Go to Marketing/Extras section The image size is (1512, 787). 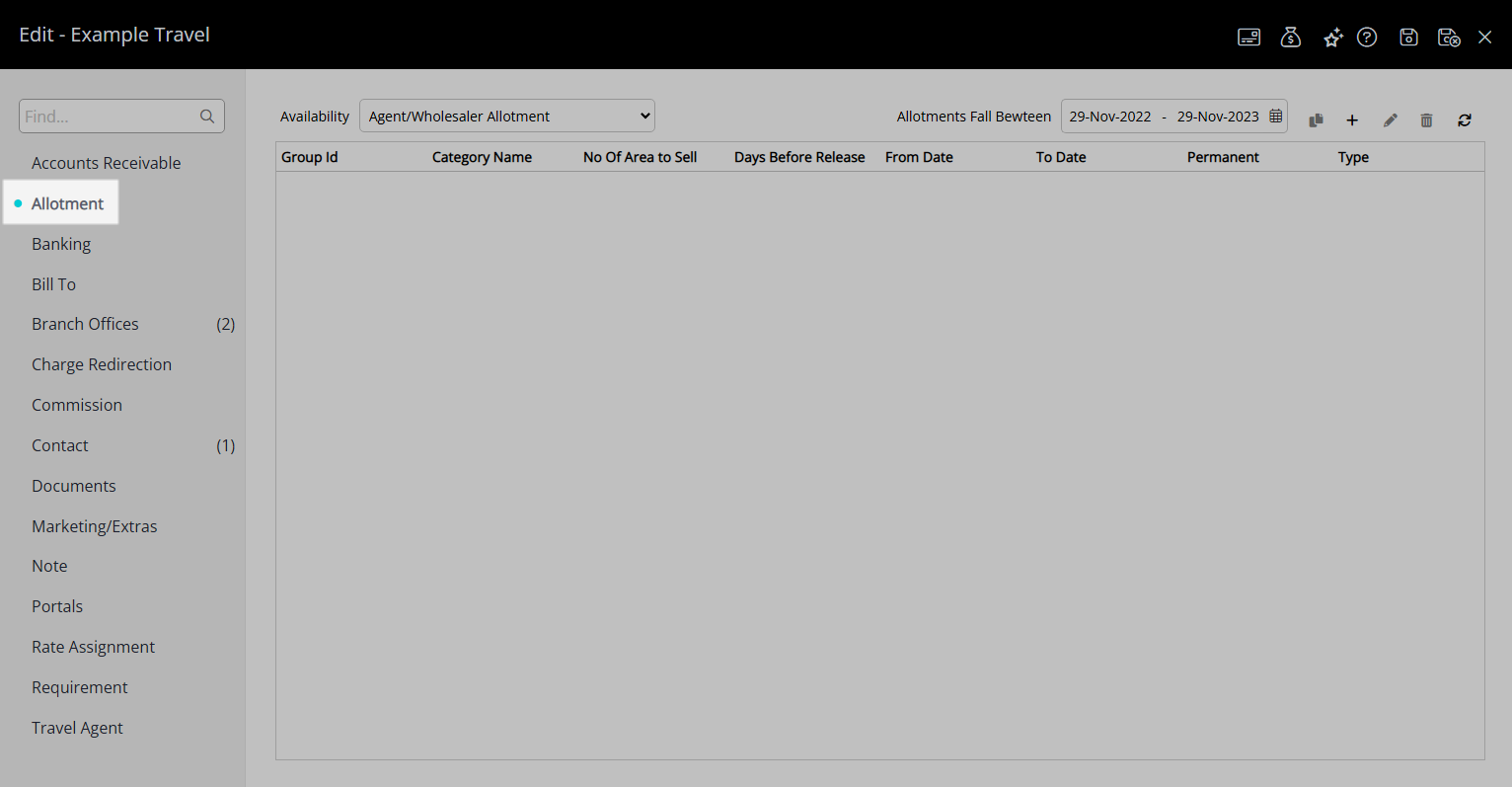[95, 526]
